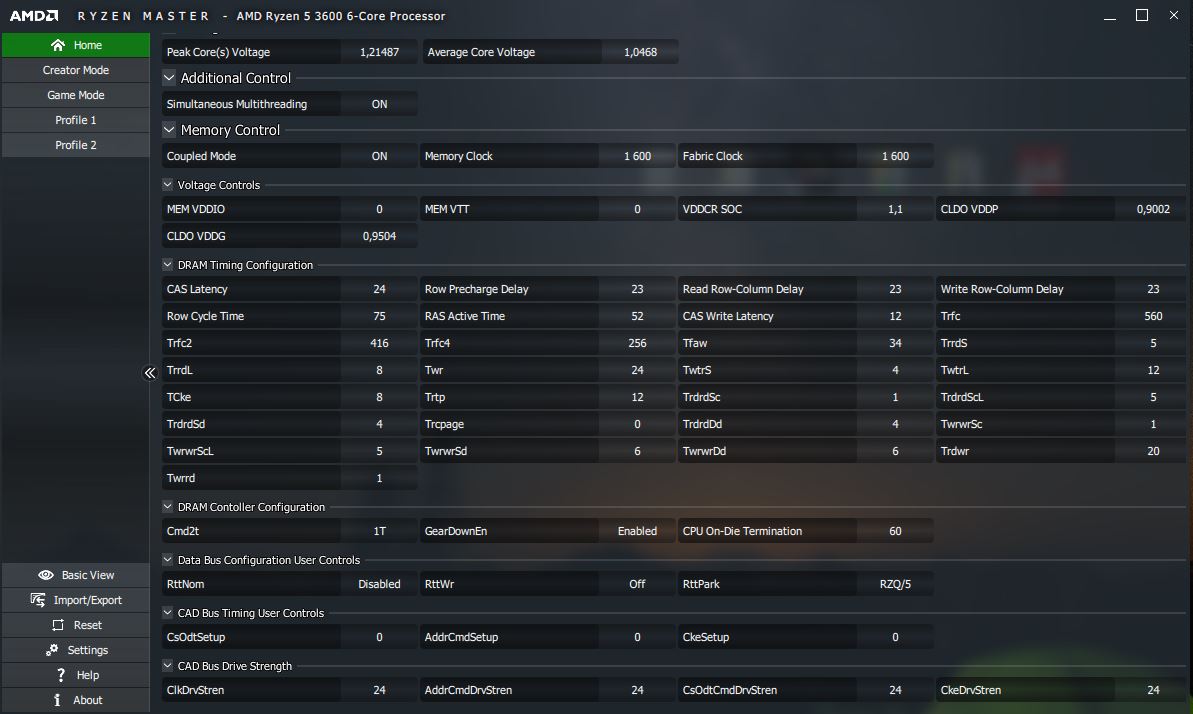This screenshot has height=714, width=1193.
Task: Select Fabric Clock value 1 600
Action: (x=895, y=156)
